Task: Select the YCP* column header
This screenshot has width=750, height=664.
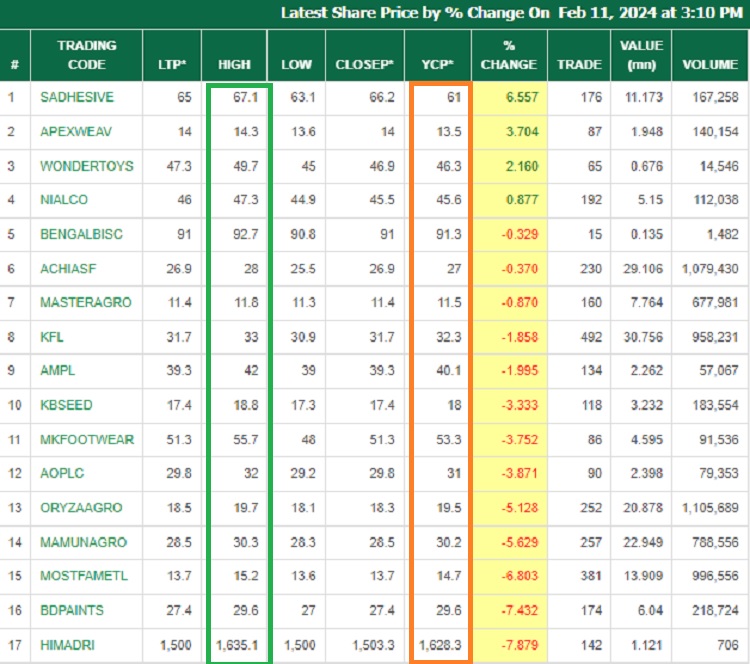Action: (x=436, y=64)
